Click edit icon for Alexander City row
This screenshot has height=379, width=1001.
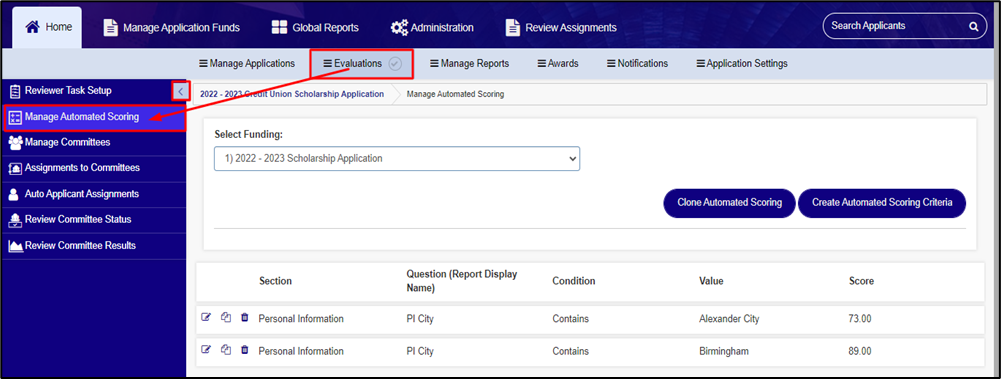click(x=206, y=317)
